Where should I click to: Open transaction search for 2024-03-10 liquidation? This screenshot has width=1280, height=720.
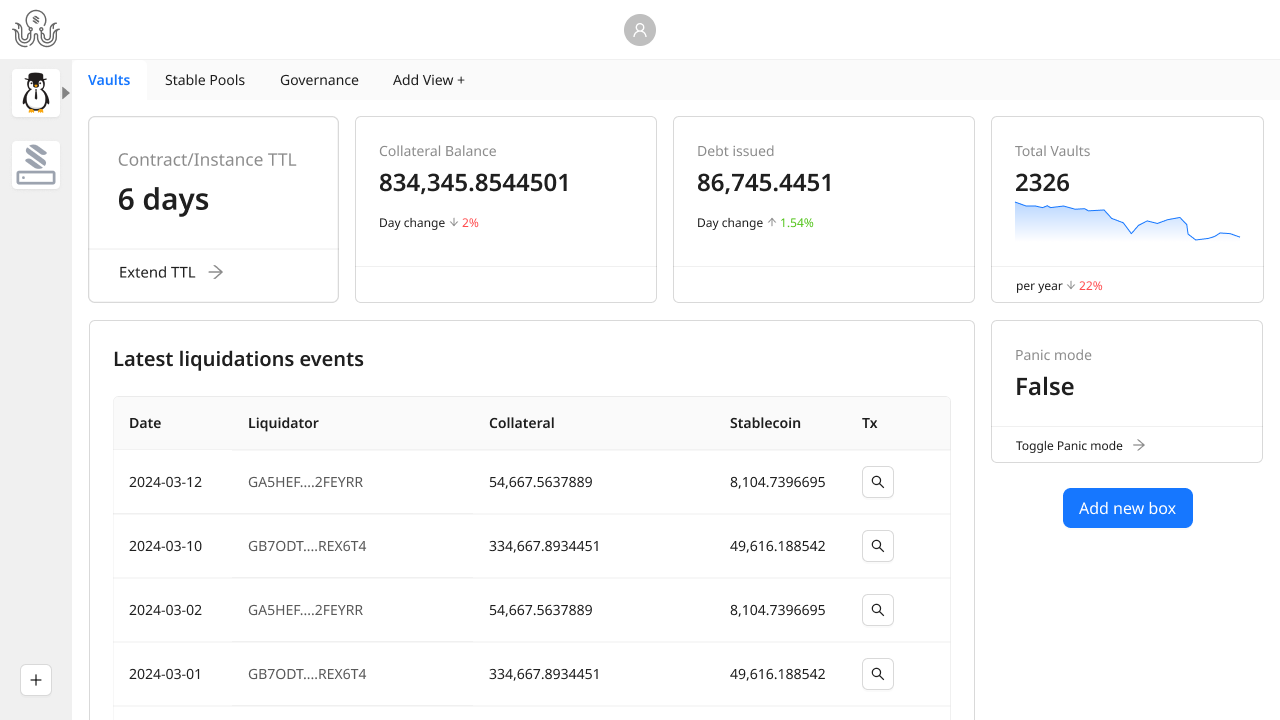pyautogui.click(x=877, y=546)
